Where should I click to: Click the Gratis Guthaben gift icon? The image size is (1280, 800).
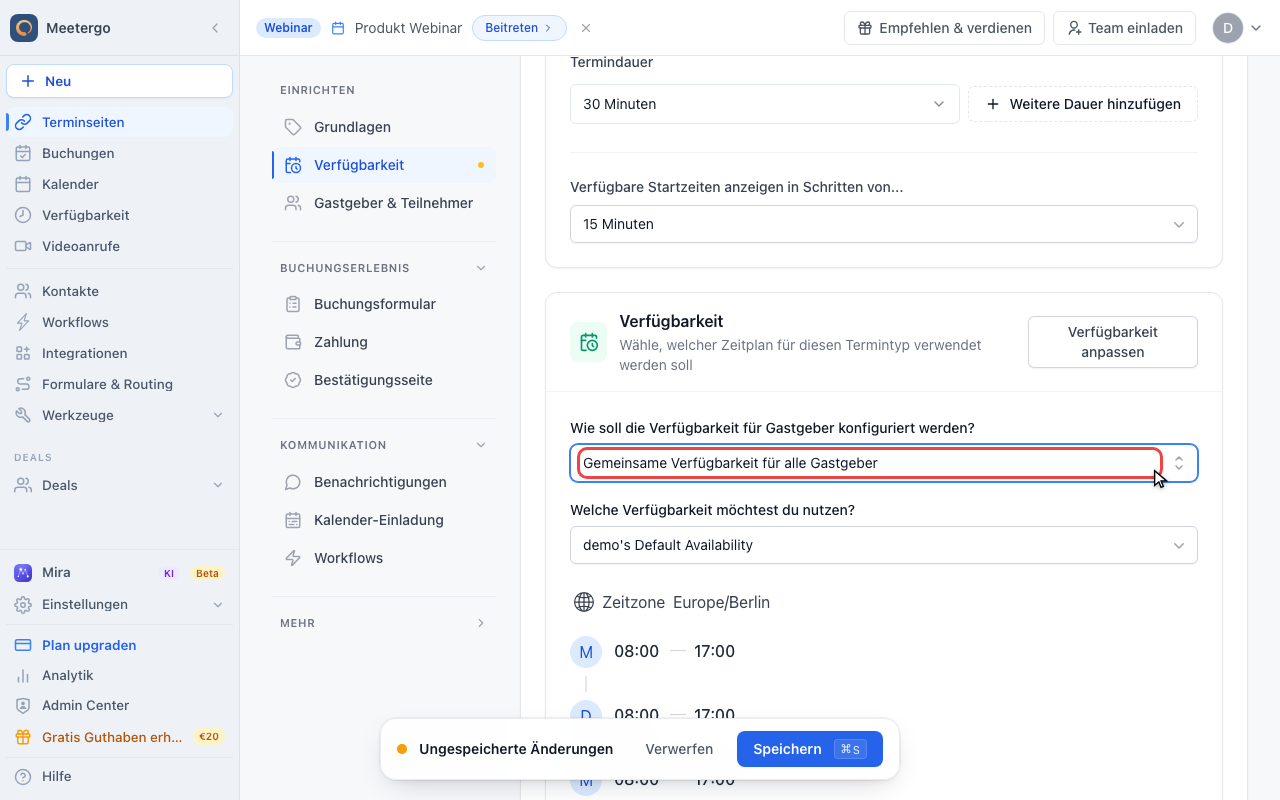pos(23,737)
